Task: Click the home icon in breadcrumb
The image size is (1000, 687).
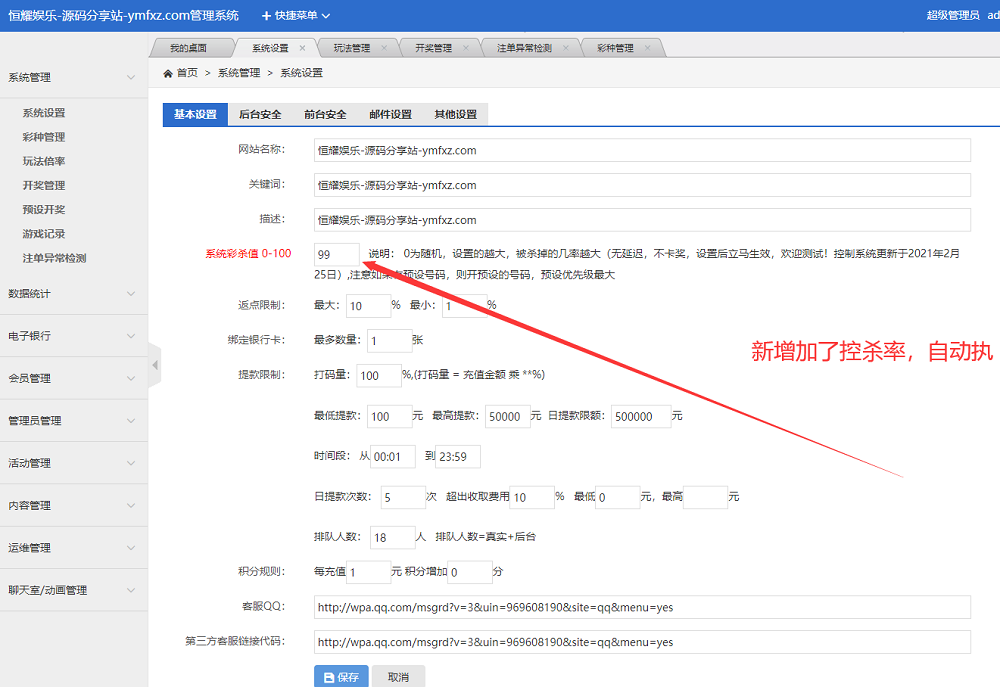Action: point(168,73)
